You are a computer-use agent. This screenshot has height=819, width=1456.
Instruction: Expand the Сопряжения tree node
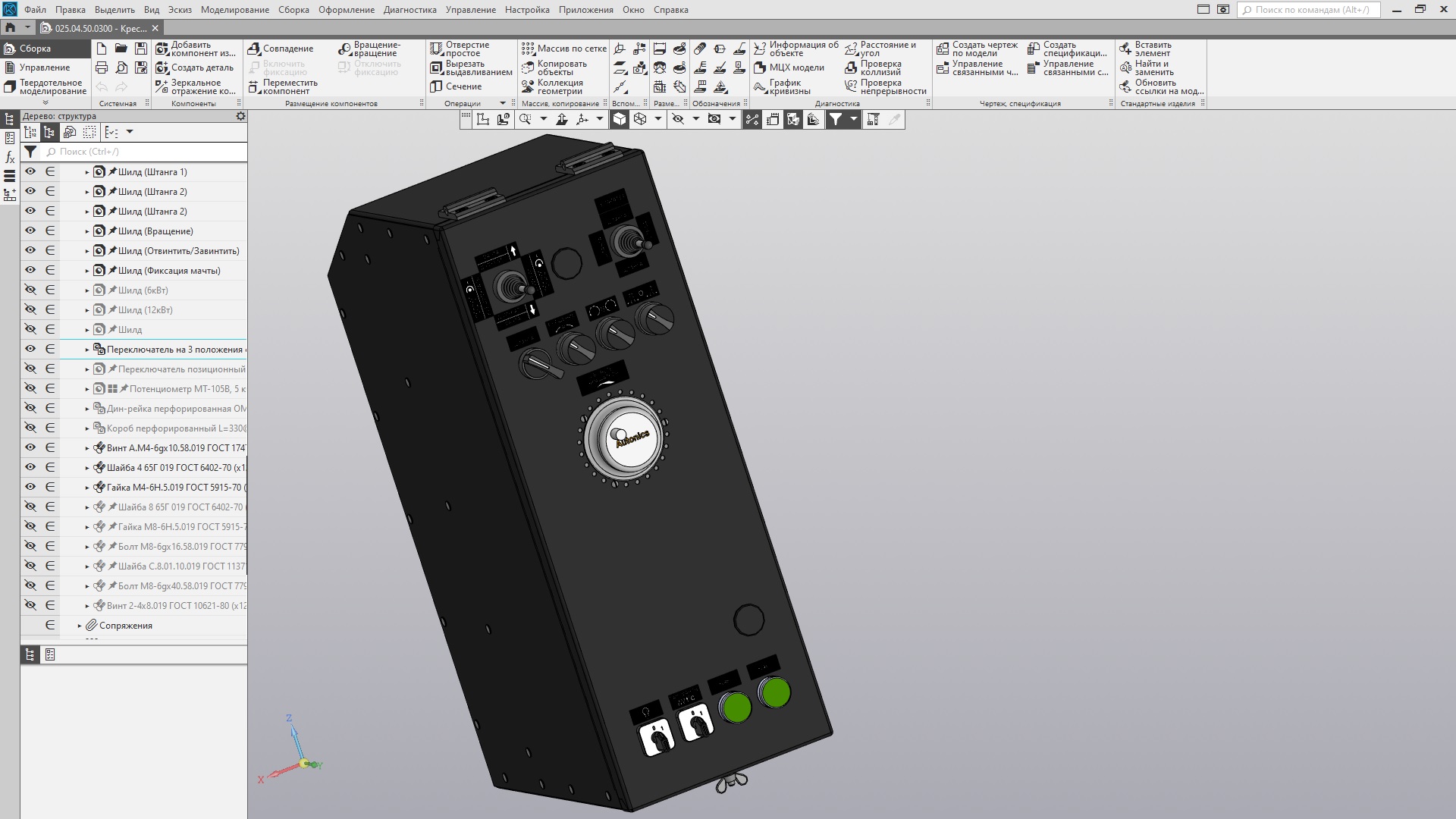pos(80,626)
